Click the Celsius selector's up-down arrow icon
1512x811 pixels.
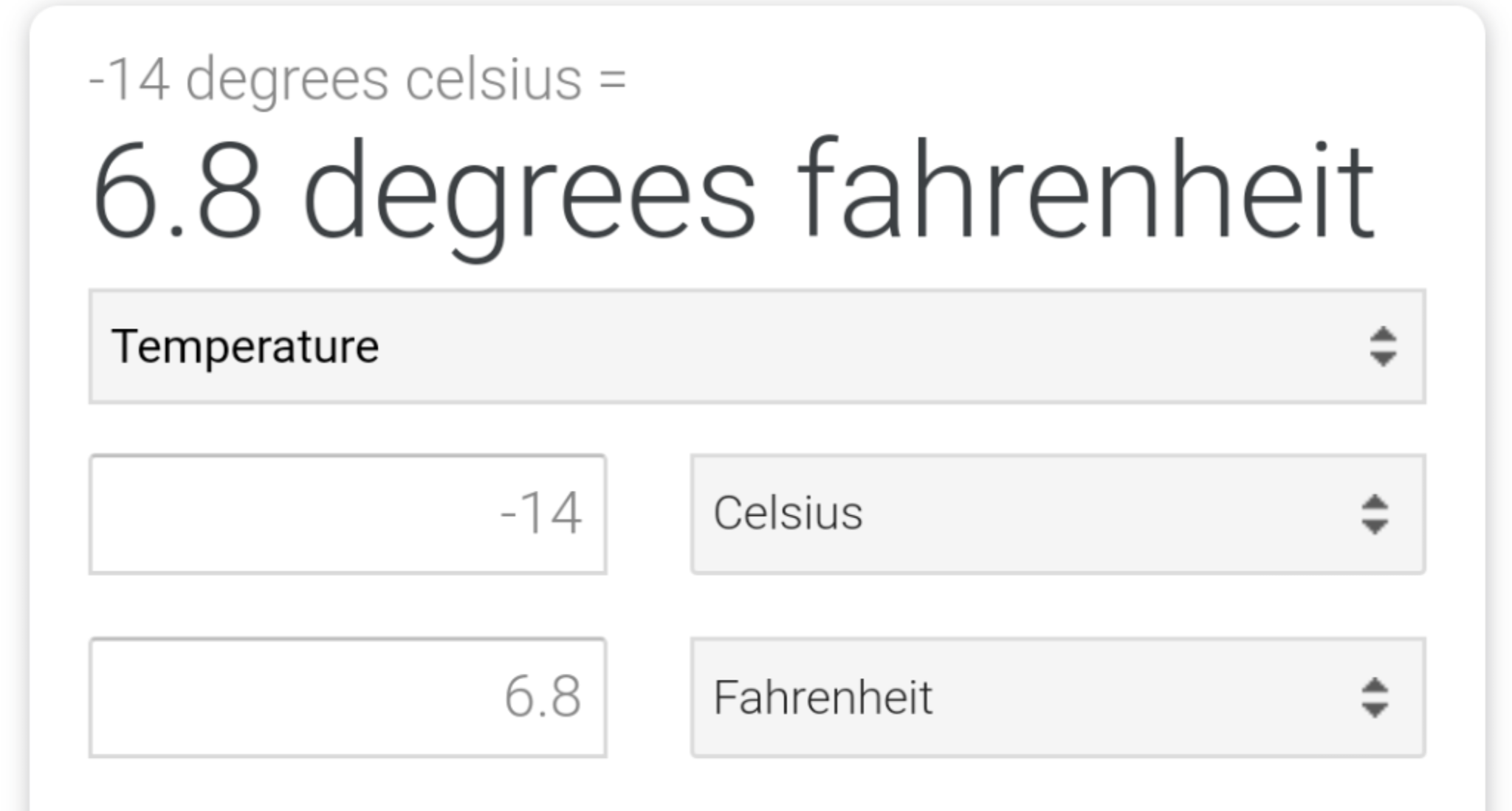(1374, 514)
